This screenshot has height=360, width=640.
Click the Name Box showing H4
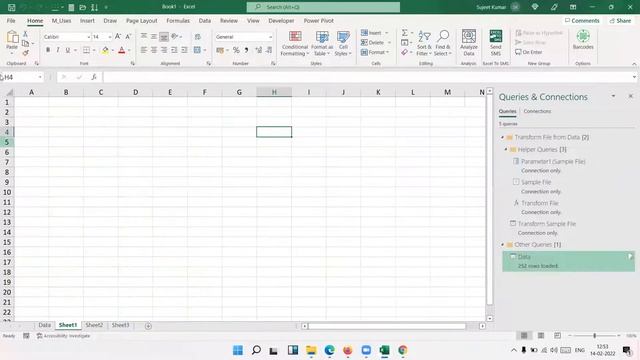[x=21, y=77]
